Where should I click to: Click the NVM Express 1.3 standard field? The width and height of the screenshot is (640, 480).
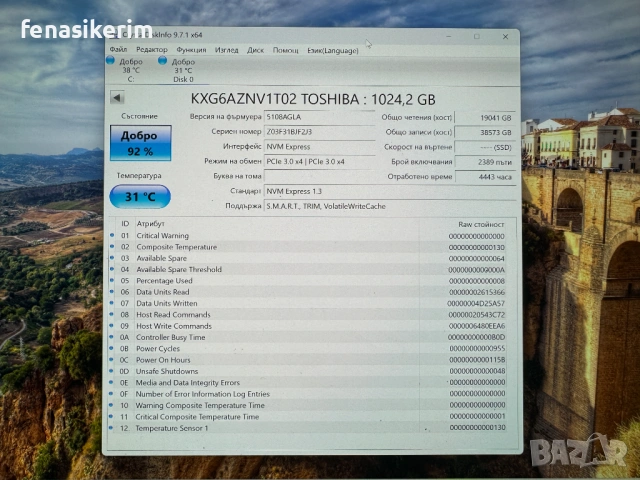pos(390,191)
